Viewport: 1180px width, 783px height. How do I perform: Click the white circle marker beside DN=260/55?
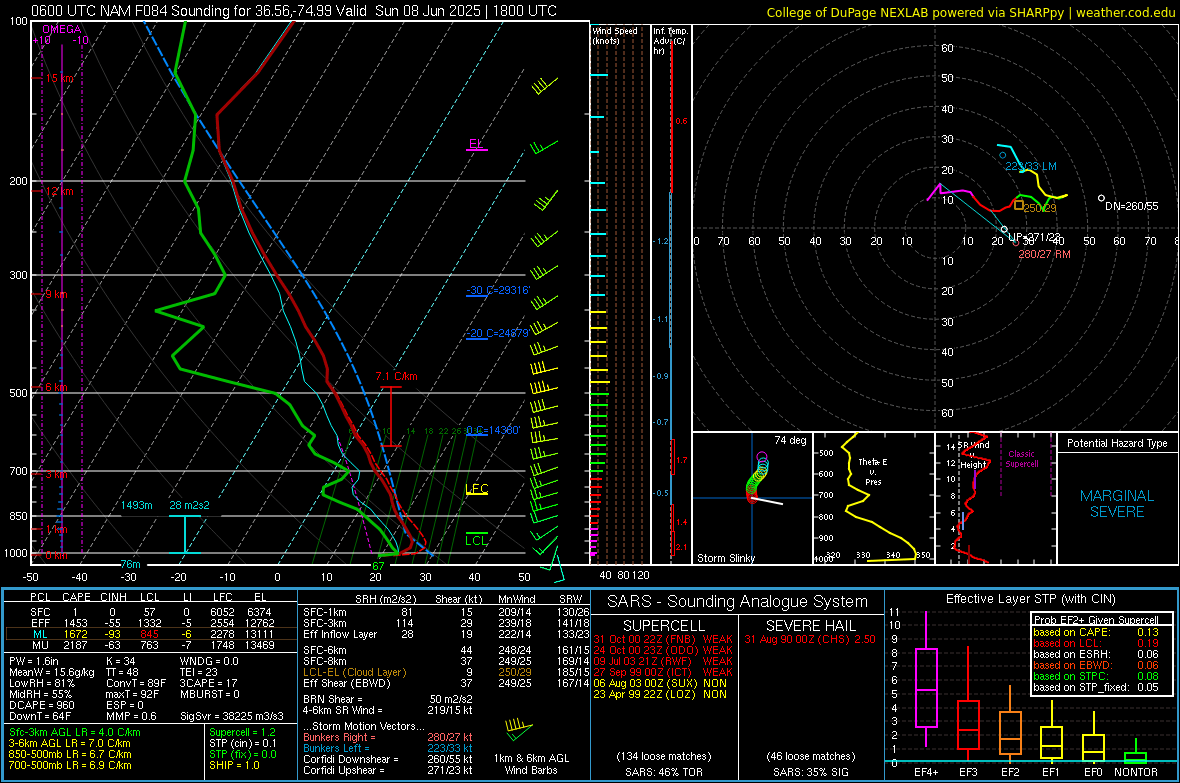[x=1101, y=198]
